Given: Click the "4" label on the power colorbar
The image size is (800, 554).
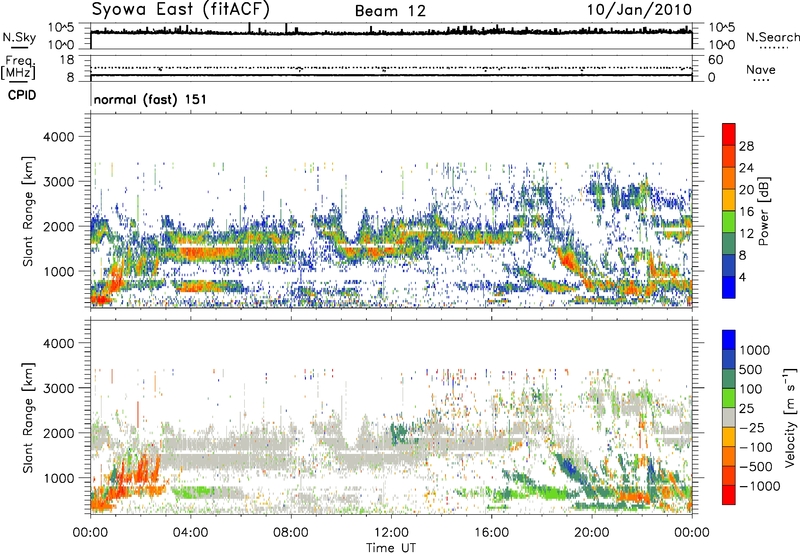Looking at the screenshot, I should [742, 278].
